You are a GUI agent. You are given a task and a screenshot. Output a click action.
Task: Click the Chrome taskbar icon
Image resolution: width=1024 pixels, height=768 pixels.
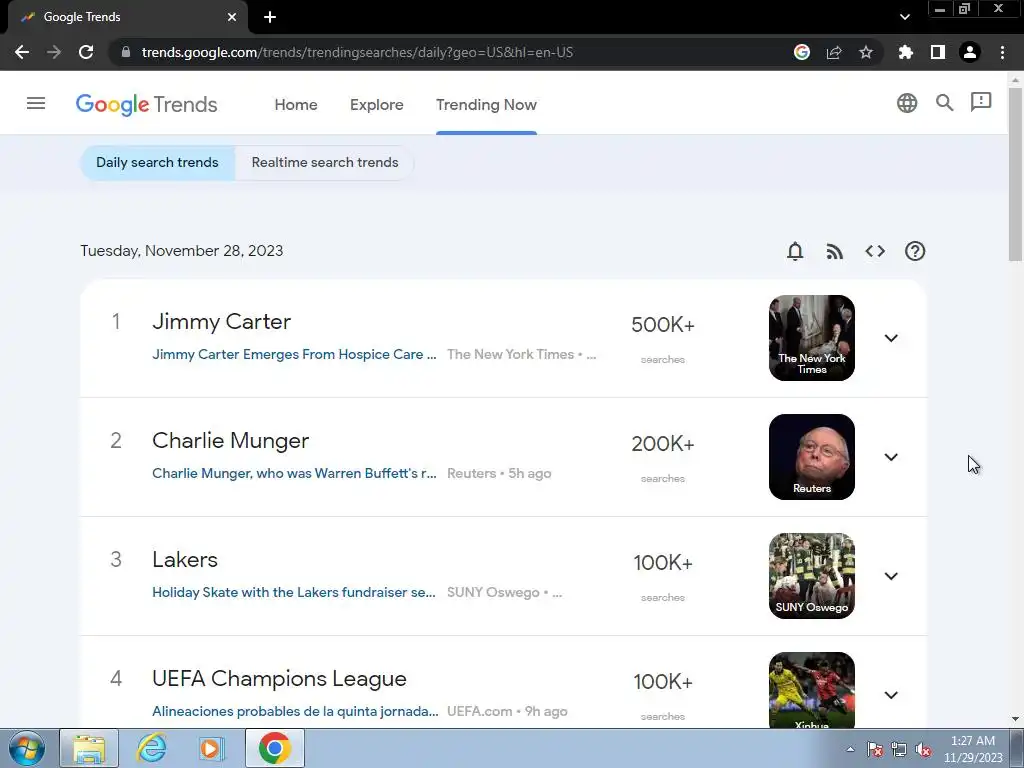tap(275, 748)
